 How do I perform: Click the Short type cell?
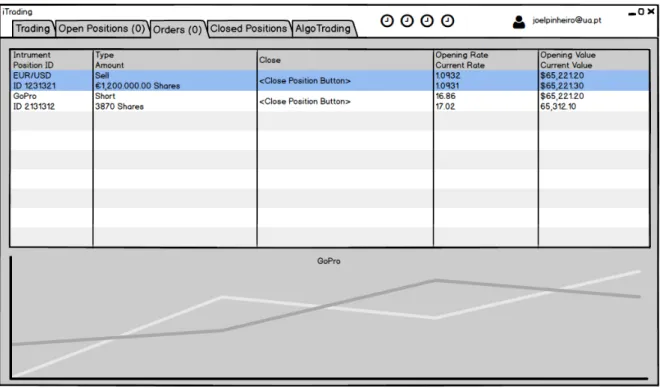click(x=105, y=96)
